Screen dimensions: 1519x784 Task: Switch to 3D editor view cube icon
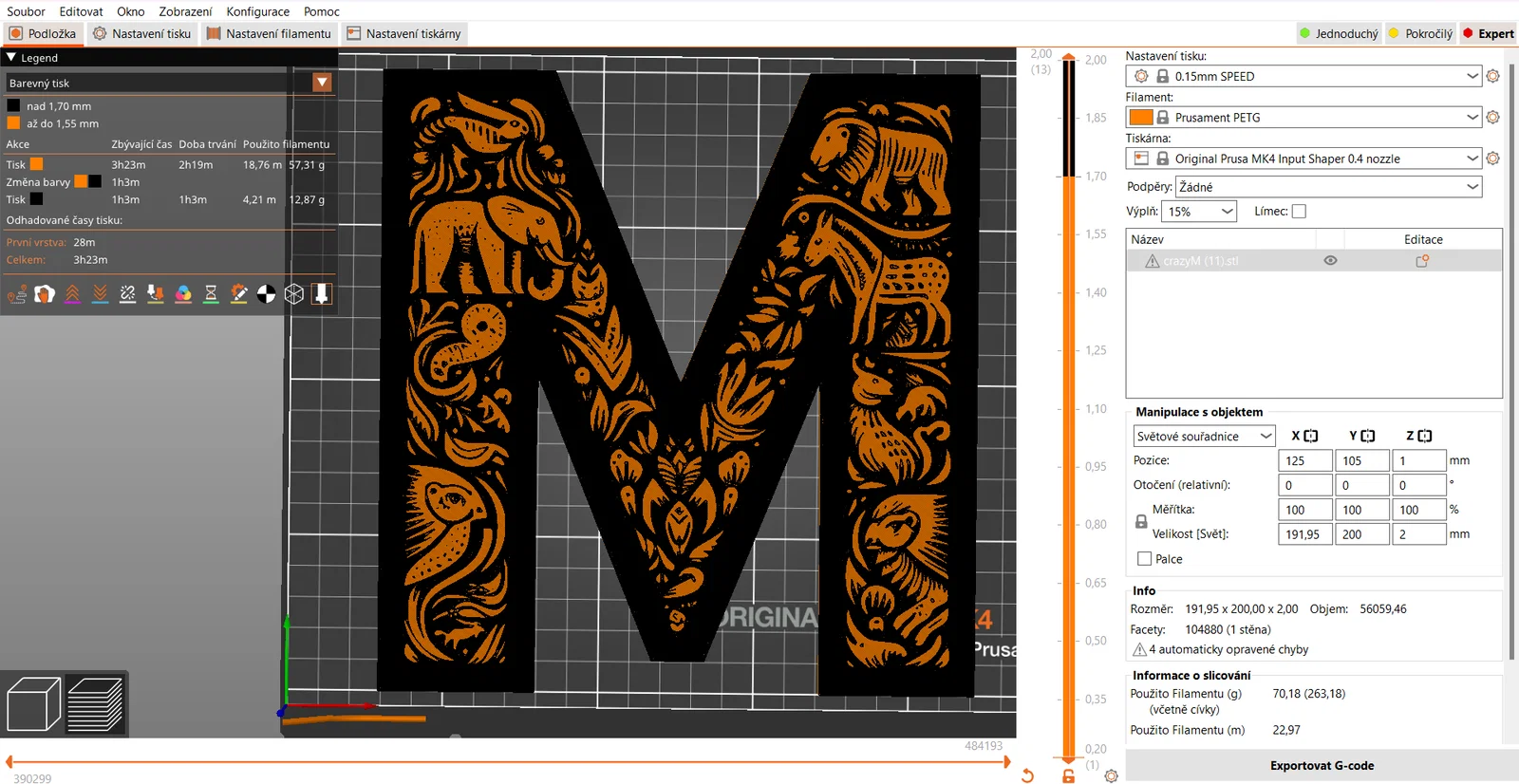(33, 703)
